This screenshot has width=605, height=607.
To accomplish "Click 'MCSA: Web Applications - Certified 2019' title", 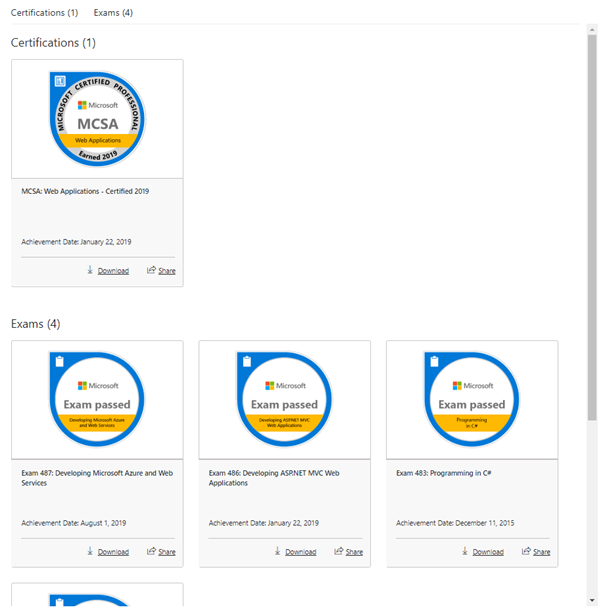I will click(x=85, y=191).
